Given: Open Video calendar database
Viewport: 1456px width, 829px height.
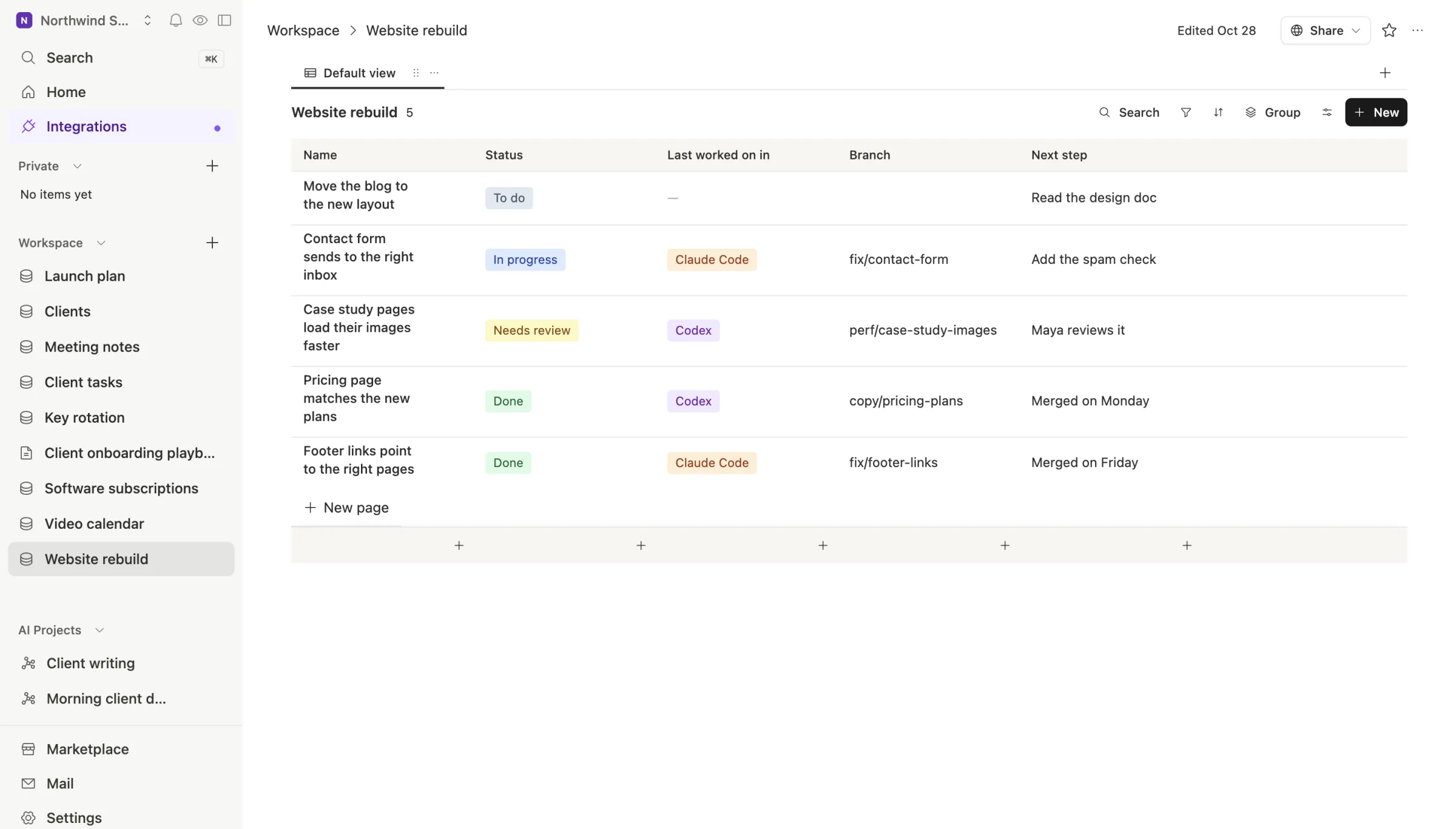Looking at the screenshot, I should (121, 524).
